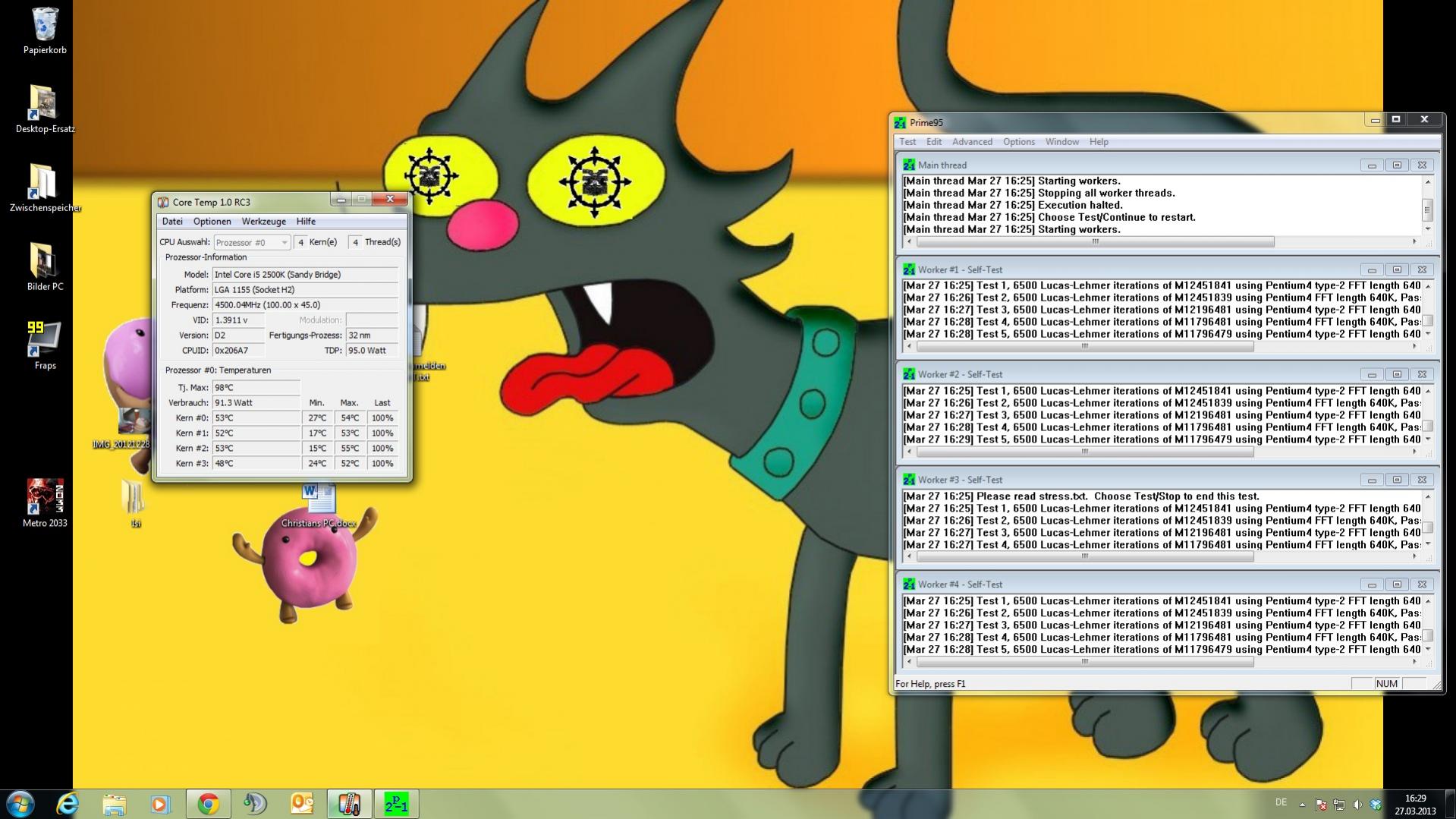The width and height of the screenshot is (1456, 819).
Task: Open the Hilfe menu in Core Temp
Action: [306, 222]
